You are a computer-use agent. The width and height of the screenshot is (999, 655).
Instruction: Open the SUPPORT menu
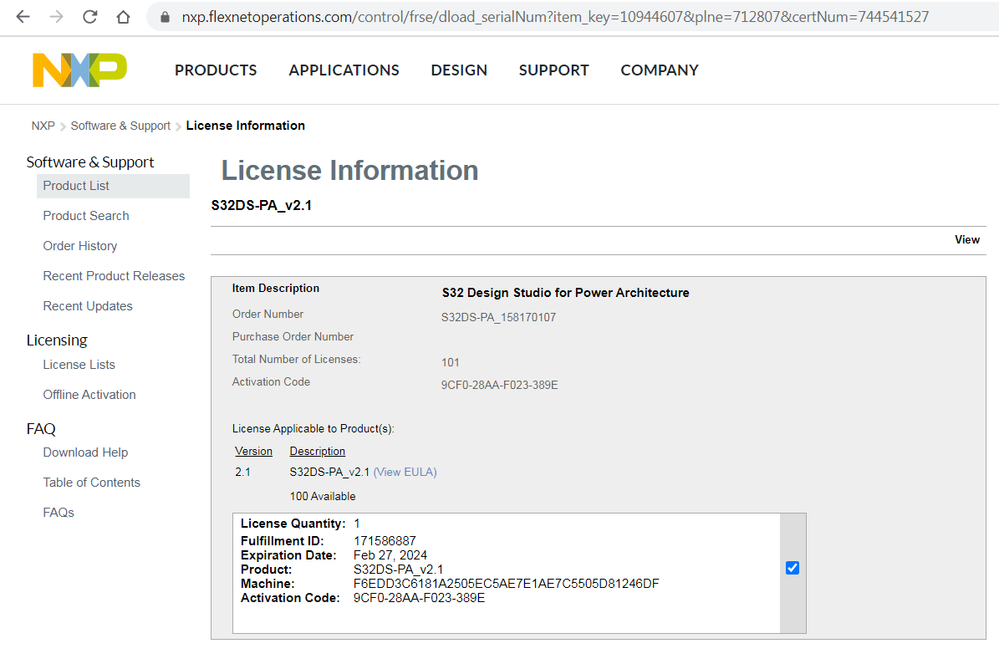click(x=554, y=70)
